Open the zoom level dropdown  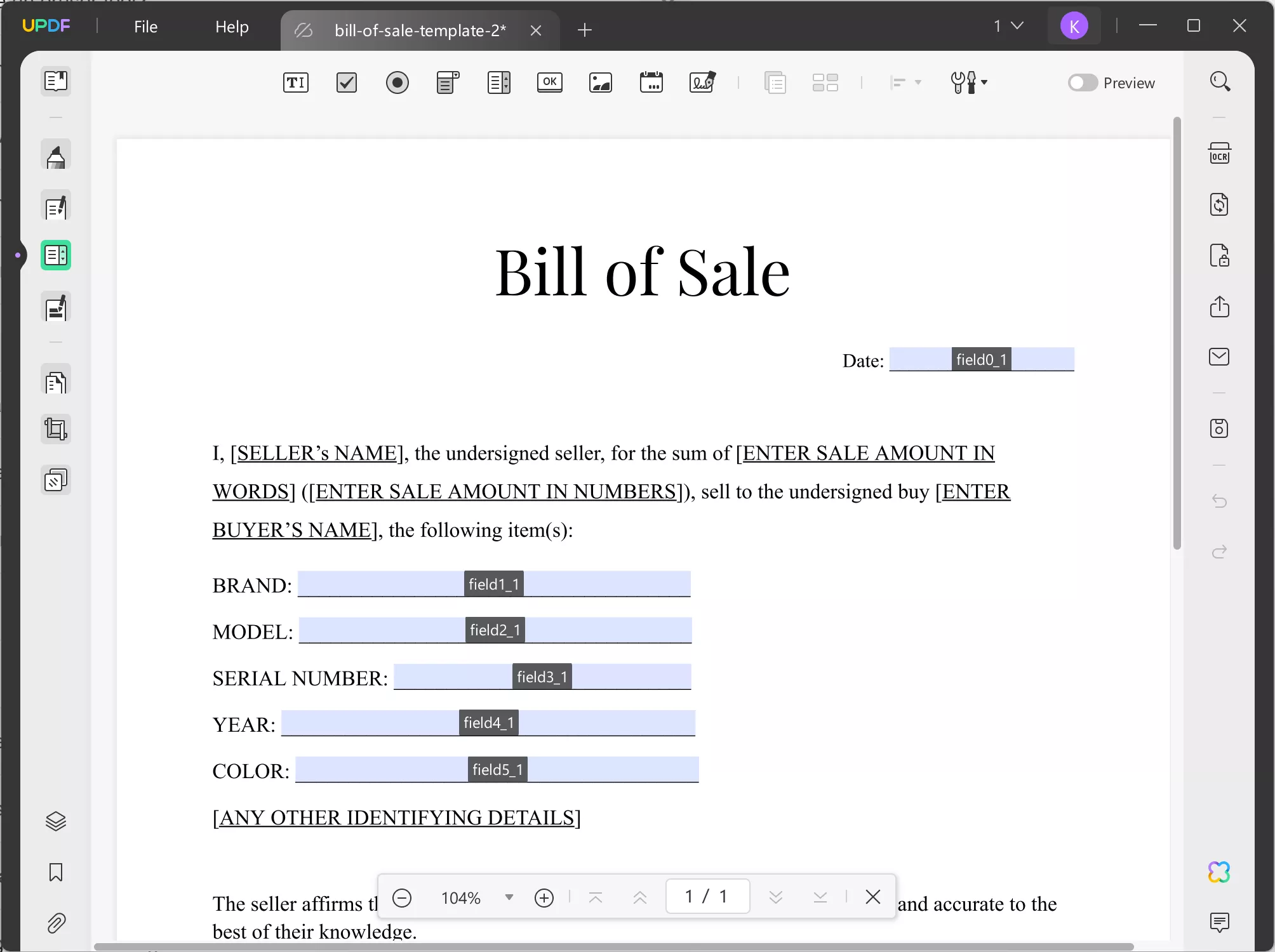pyautogui.click(x=509, y=897)
